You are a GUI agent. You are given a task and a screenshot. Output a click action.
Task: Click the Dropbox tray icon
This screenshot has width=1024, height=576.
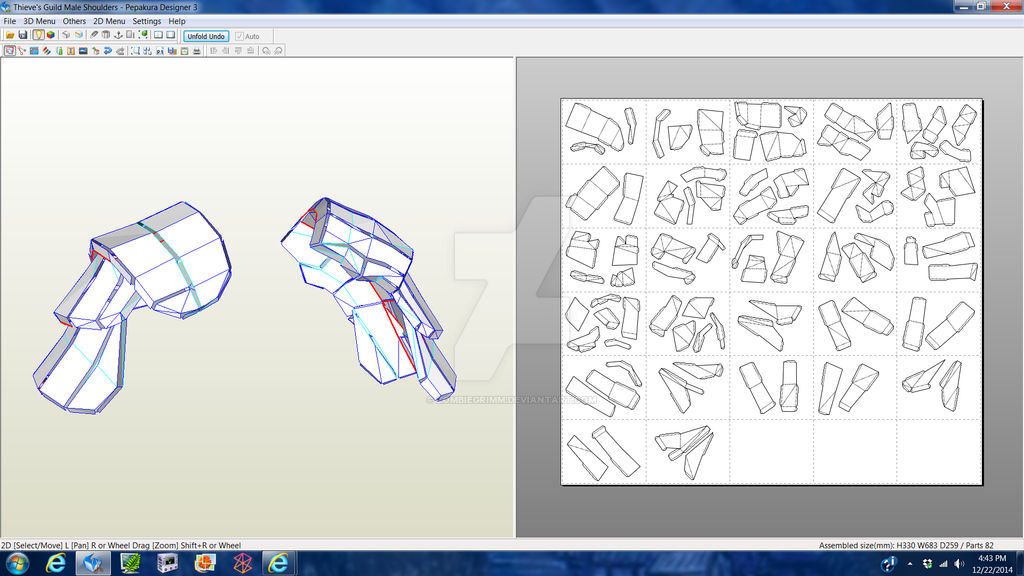point(927,564)
